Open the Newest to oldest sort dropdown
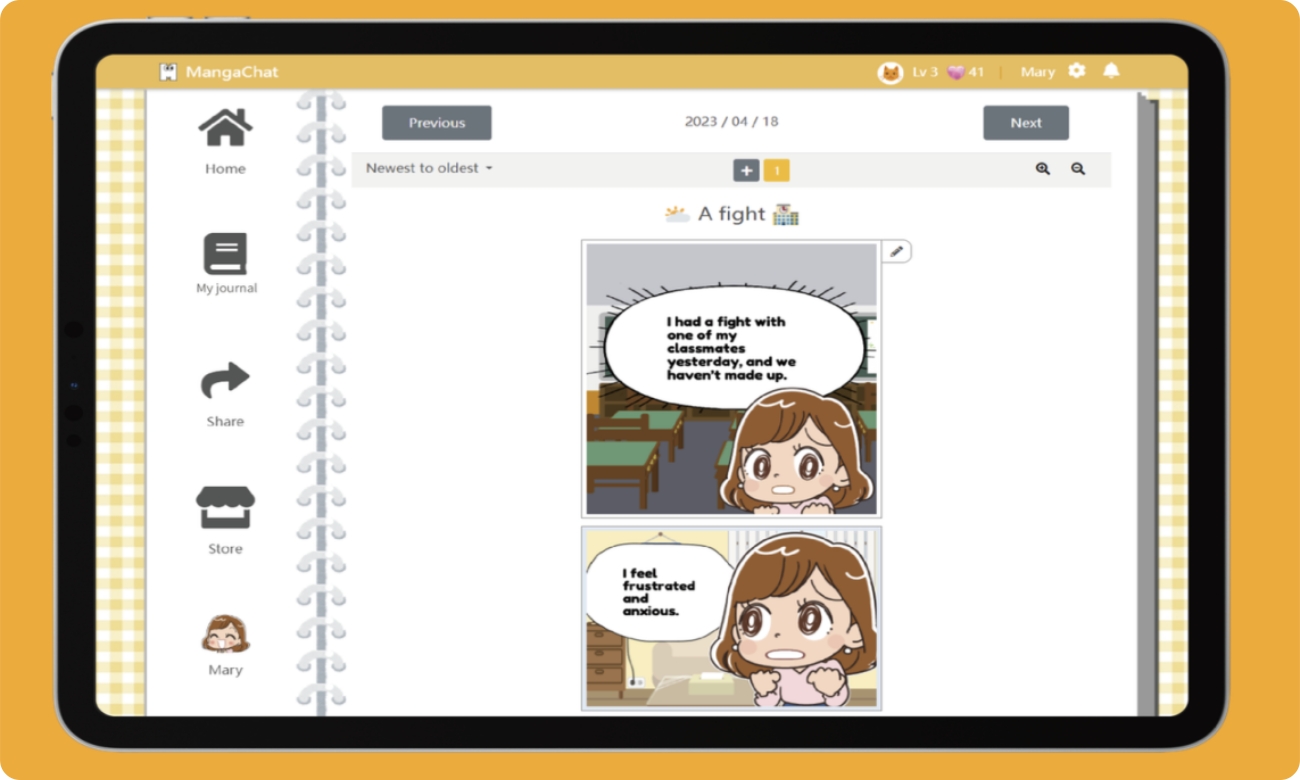This screenshot has height=780, width=1300. (x=428, y=169)
